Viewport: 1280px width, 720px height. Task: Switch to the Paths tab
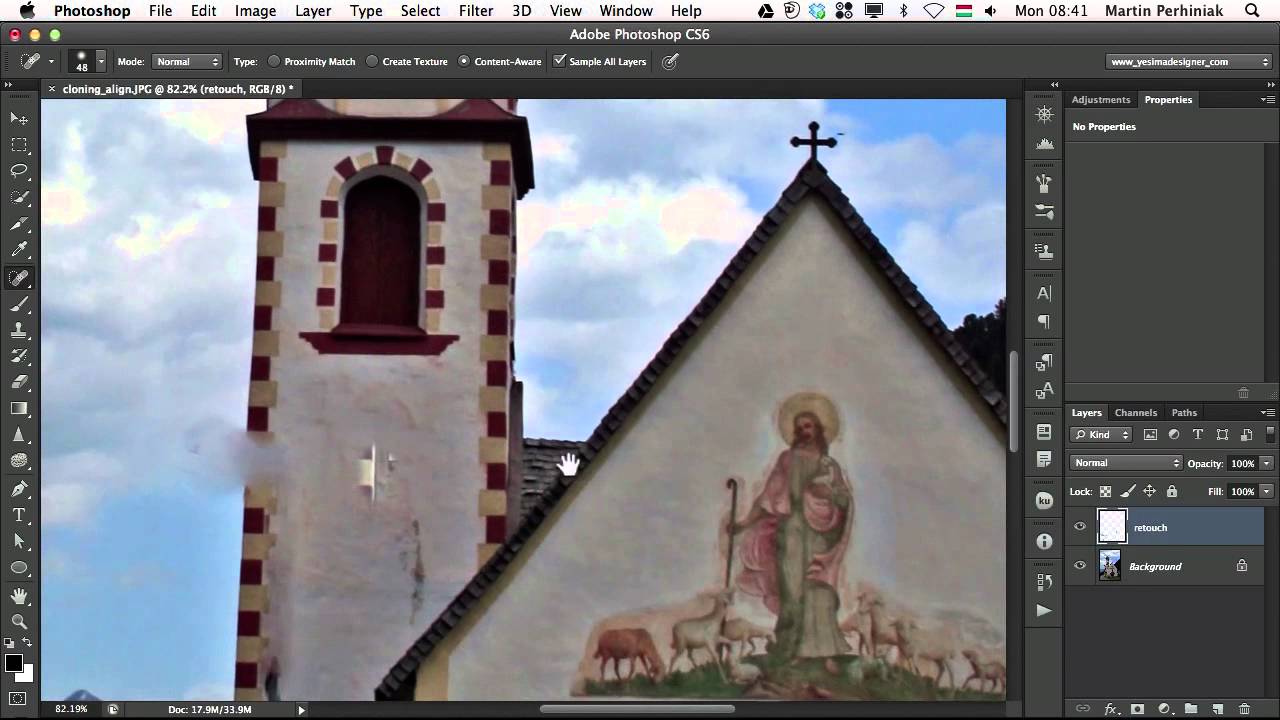coord(1184,413)
